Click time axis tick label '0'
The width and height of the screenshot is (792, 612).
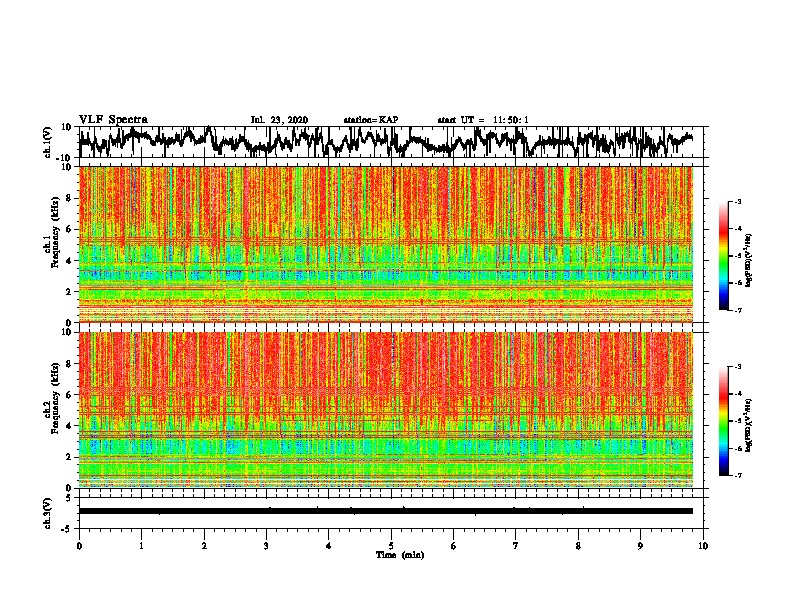pos(79,546)
